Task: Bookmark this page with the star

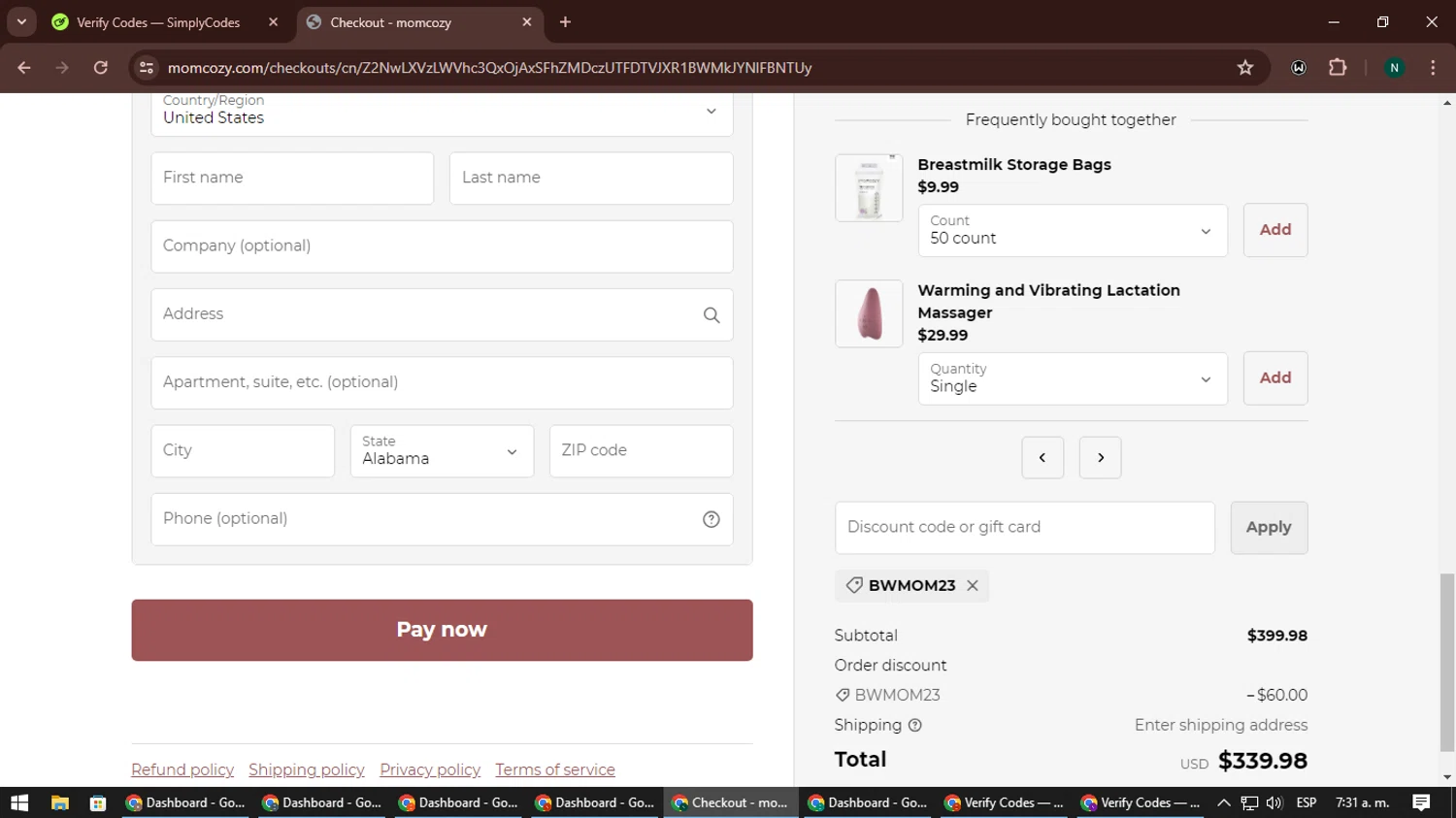Action: click(x=1245, y=68)
